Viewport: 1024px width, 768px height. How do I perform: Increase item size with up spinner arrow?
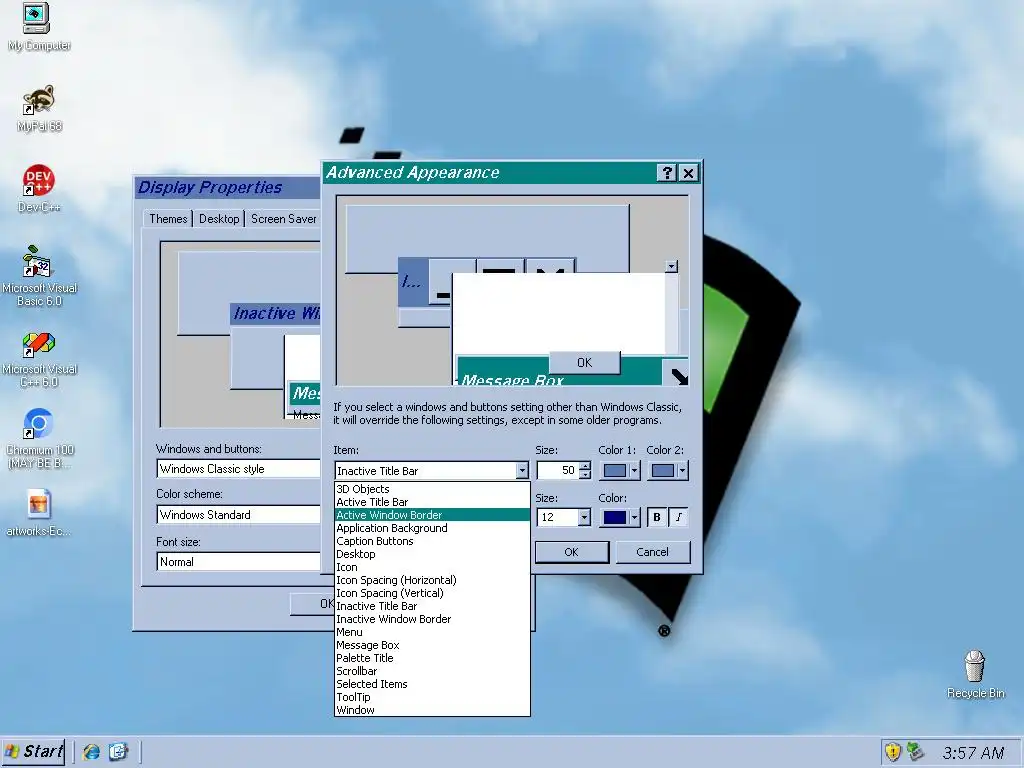click(585, 466)
